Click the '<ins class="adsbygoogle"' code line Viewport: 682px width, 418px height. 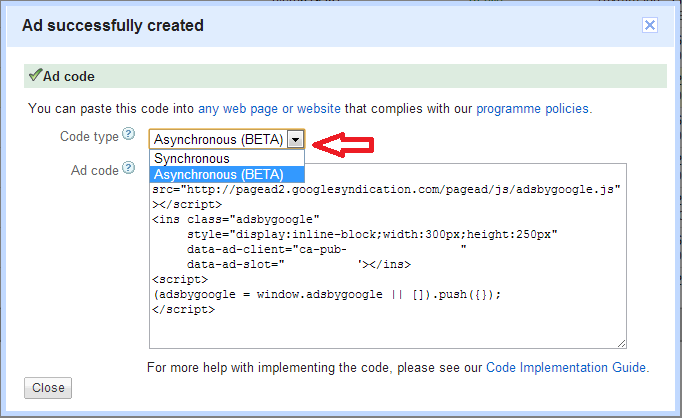pos(236,219)
